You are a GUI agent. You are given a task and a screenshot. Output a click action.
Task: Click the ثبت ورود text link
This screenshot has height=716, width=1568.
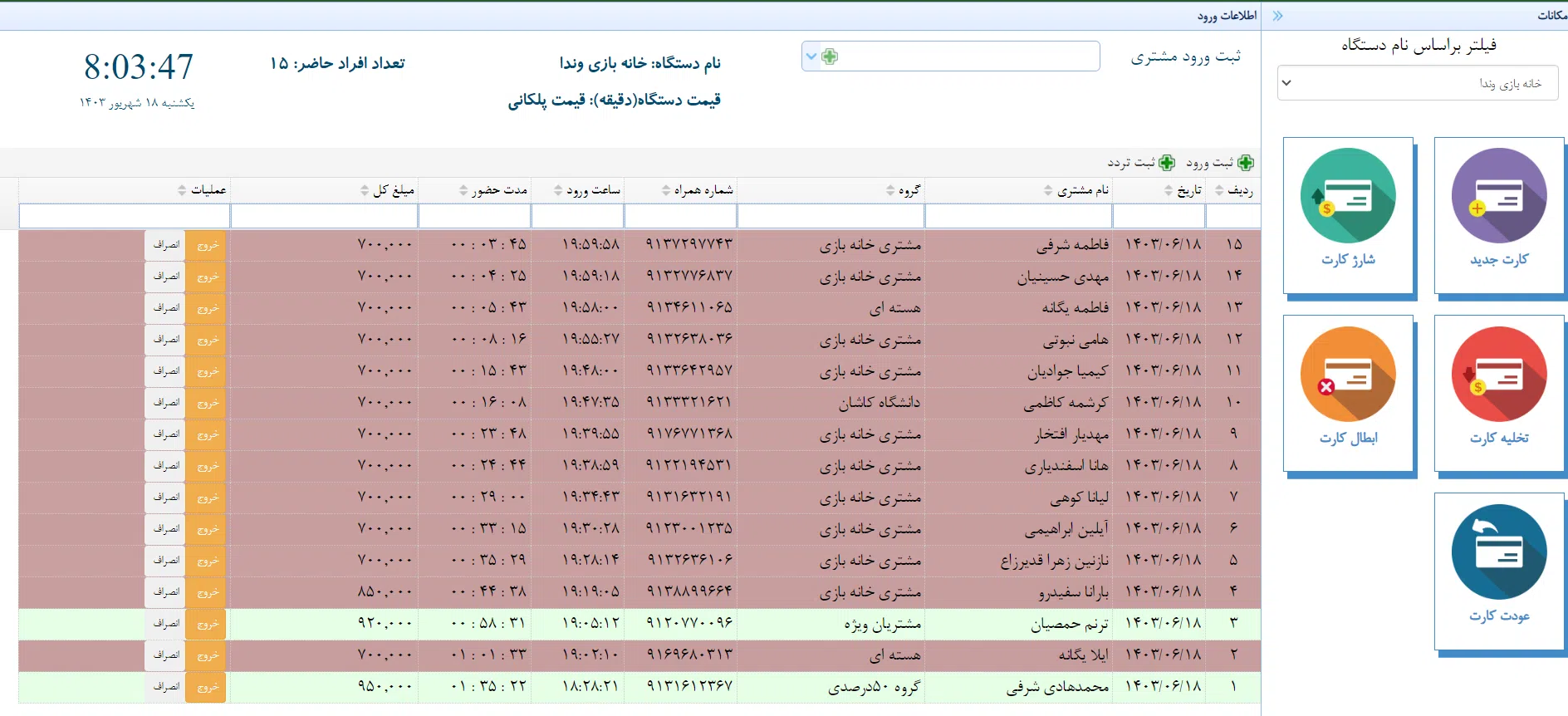(x=1210, y=163)
